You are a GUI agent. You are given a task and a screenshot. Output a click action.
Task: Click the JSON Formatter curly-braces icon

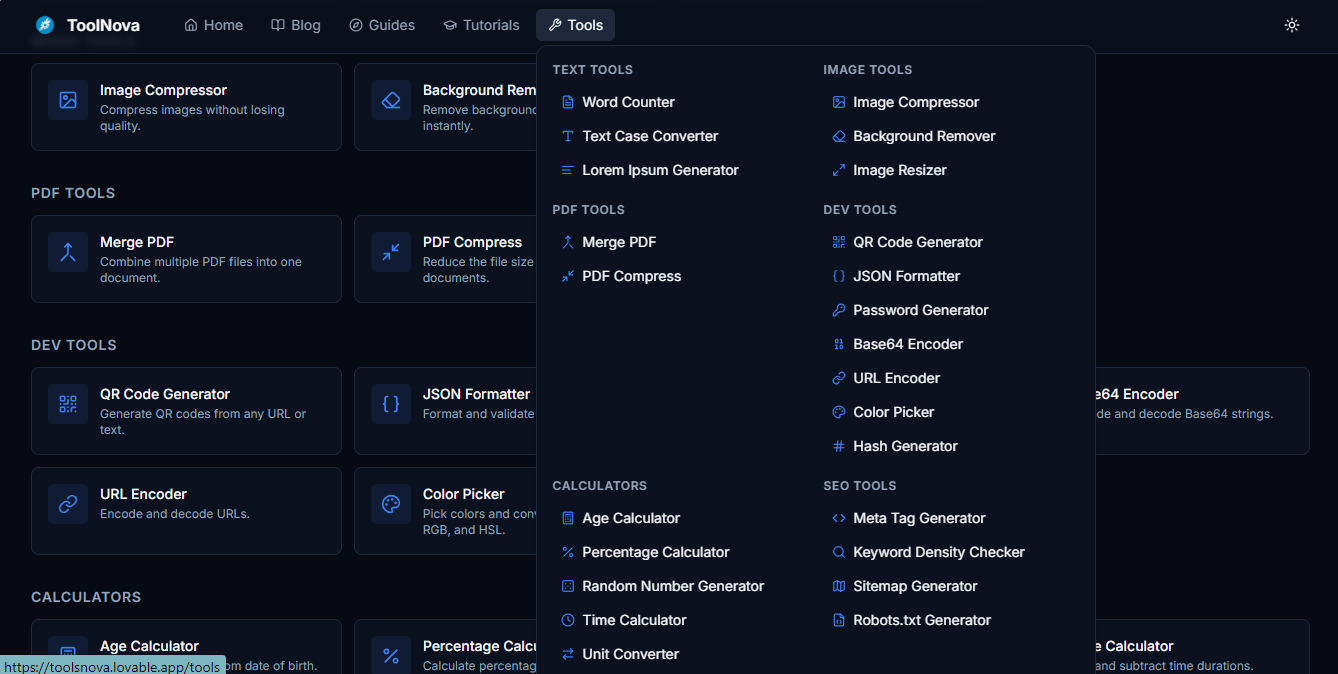click(838, 276)
